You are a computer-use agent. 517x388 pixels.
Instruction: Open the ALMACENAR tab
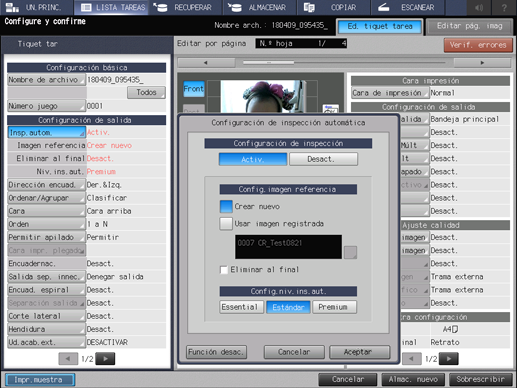point(260,7)
